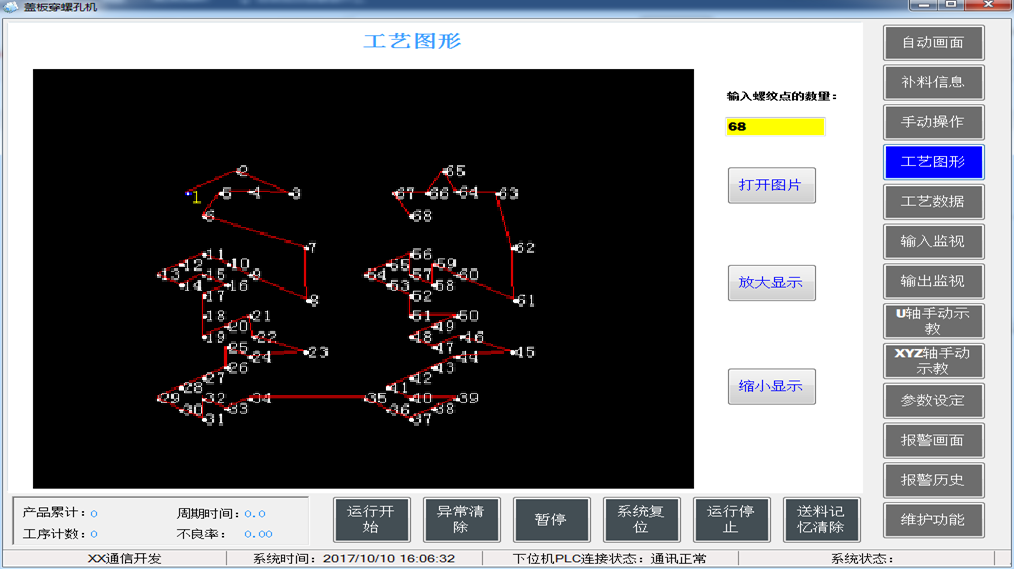Screen dimensions: 1014x569
Task: Open 输入监视 screen
Action: point(933,242)
